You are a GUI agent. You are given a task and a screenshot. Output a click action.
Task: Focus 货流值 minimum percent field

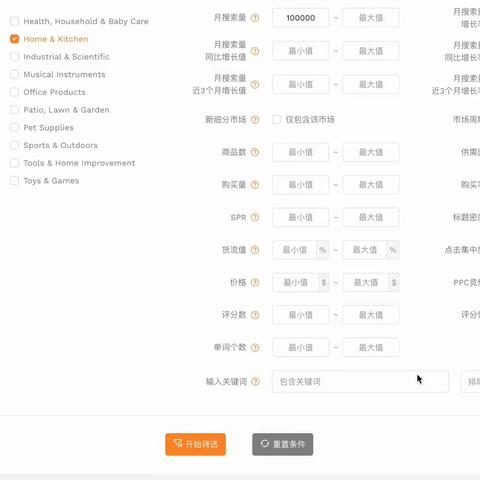click(295, 250)
